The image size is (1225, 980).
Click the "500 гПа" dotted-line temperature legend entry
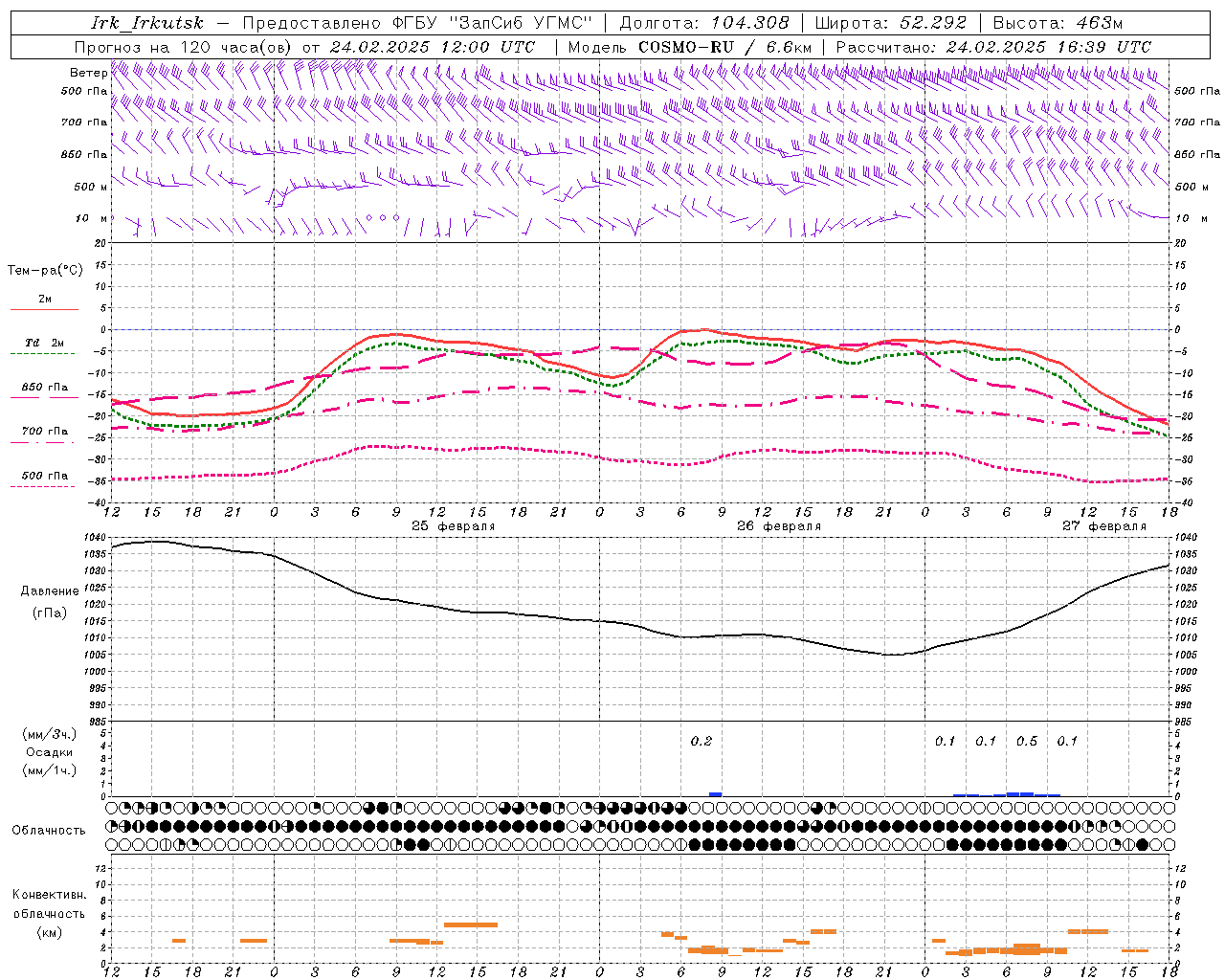tap(44, 476)
